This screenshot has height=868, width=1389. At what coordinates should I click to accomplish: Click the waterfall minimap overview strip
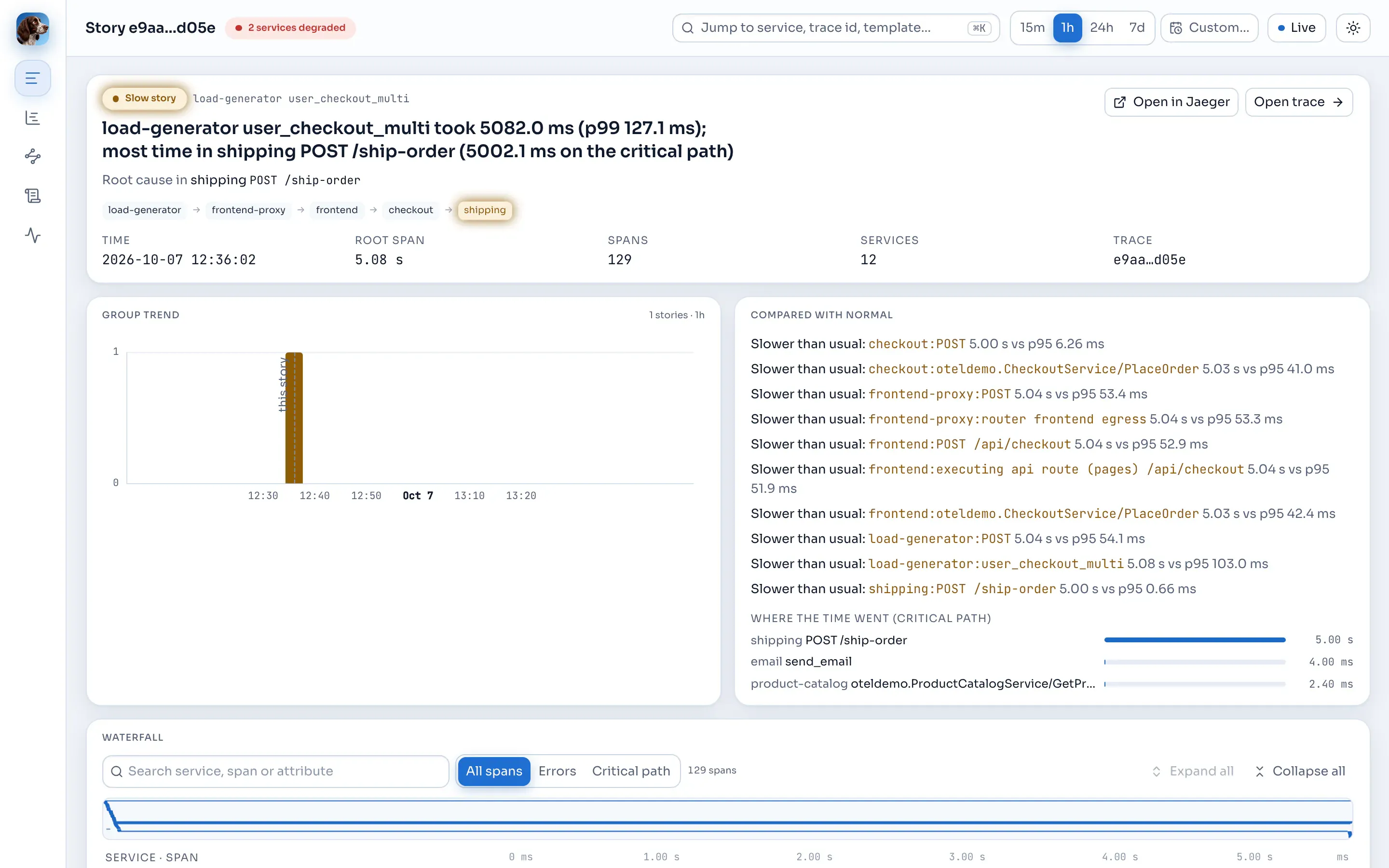(728, 819)
